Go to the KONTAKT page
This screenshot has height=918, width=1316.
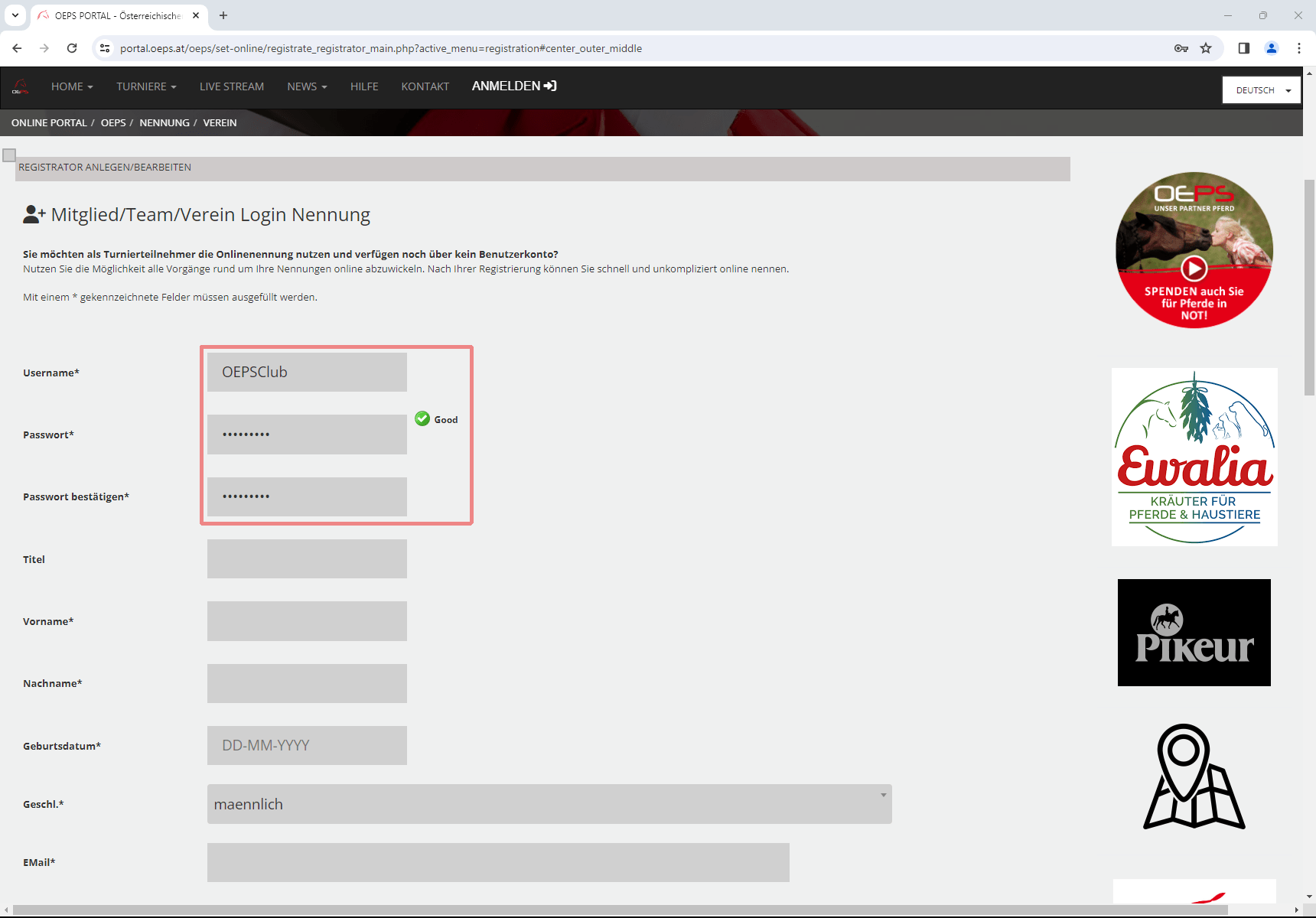(x=425, y=86)
